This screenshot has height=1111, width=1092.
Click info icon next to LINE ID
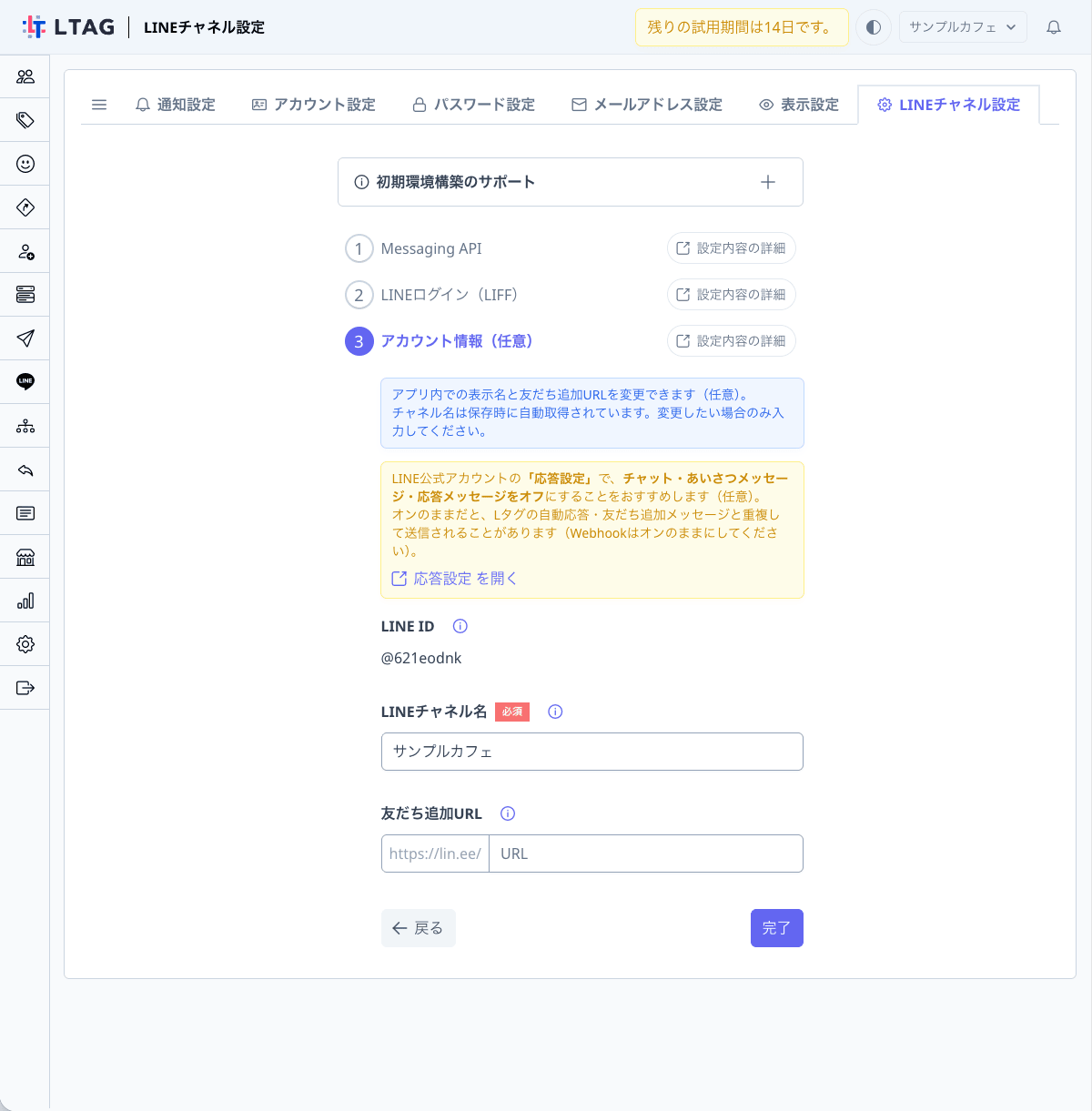coord(460,626)
